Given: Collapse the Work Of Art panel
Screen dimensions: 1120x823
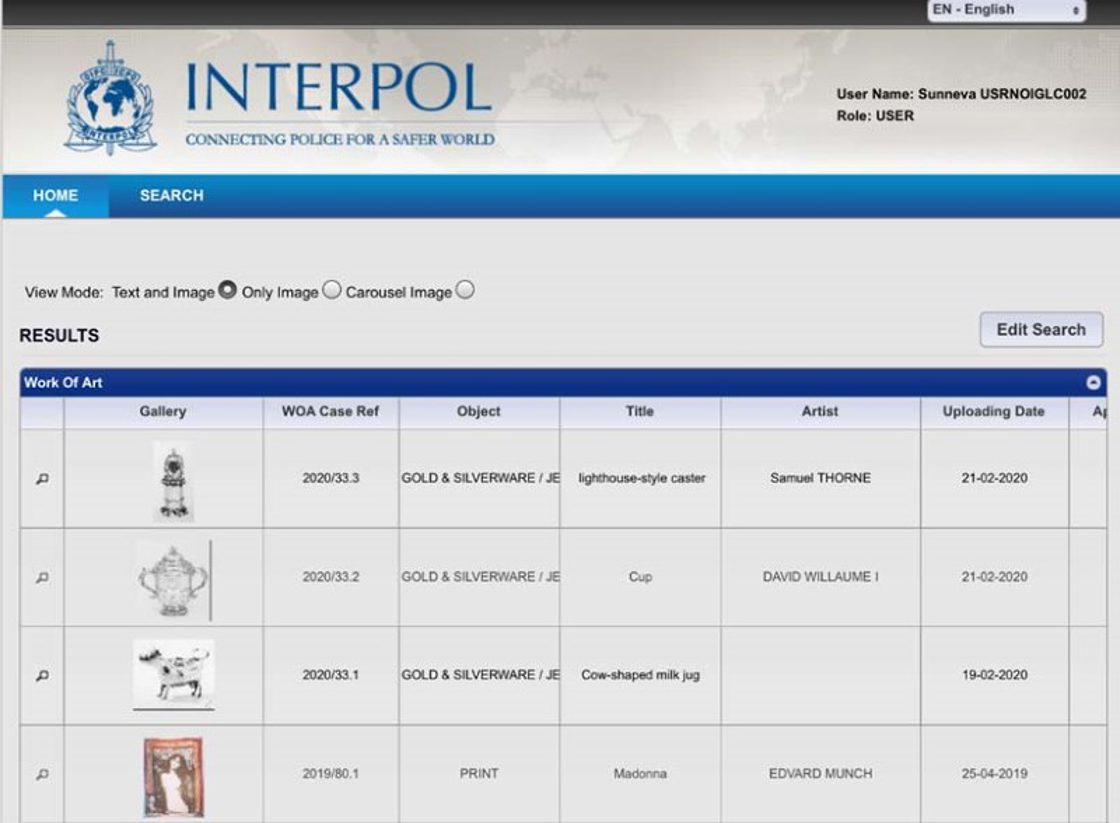Looking at the screenshot, I should coord(1093,383).
